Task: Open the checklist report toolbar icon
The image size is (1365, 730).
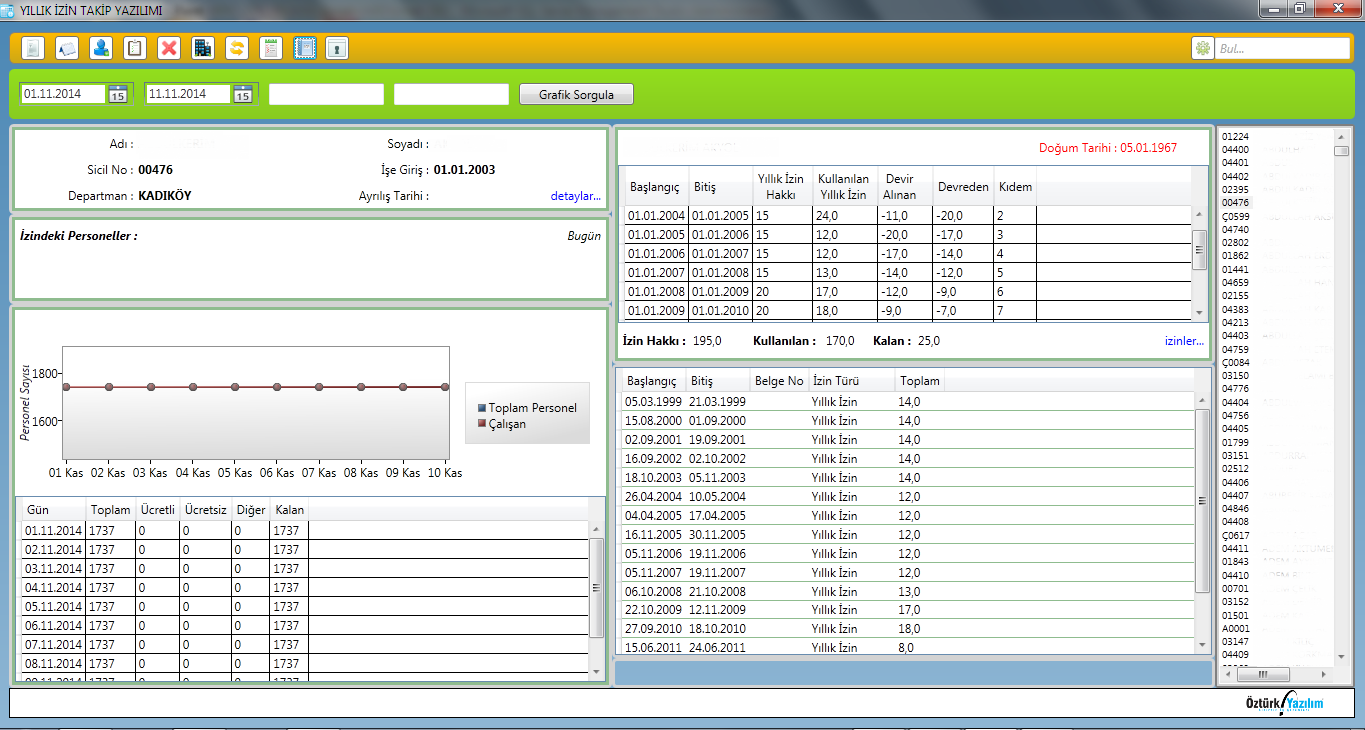Action: (270, 48)
